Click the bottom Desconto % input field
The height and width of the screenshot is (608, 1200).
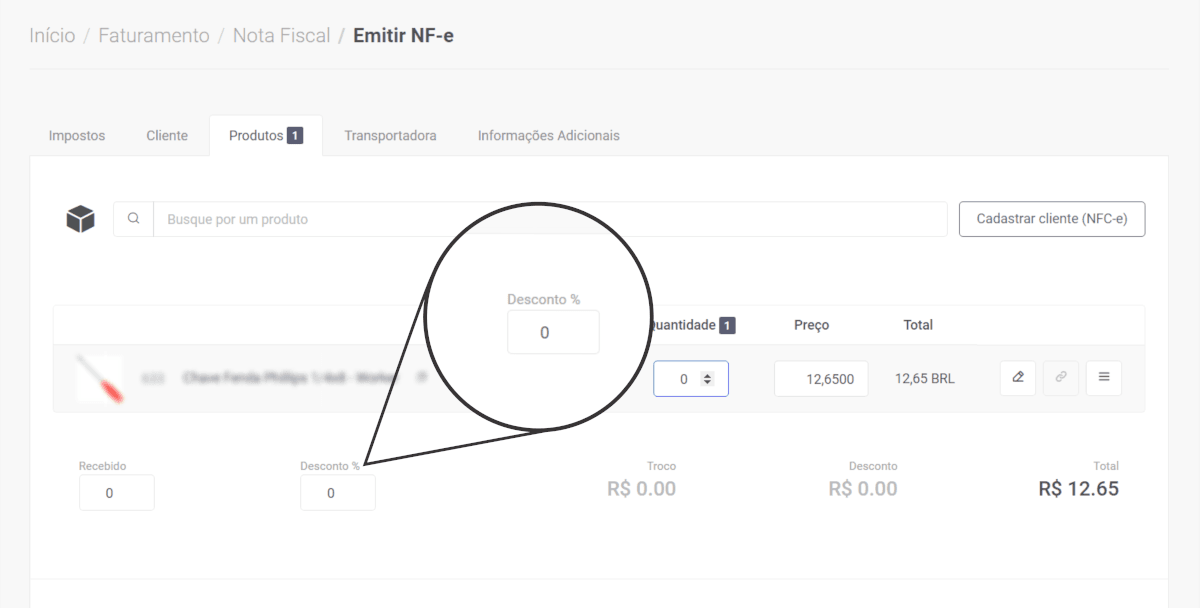338,493
